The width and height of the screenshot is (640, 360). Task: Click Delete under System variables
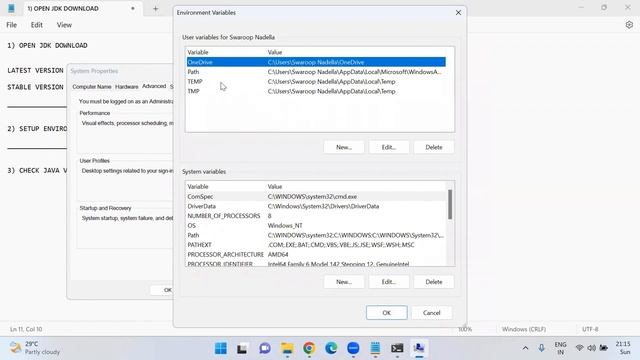point(433,282)
